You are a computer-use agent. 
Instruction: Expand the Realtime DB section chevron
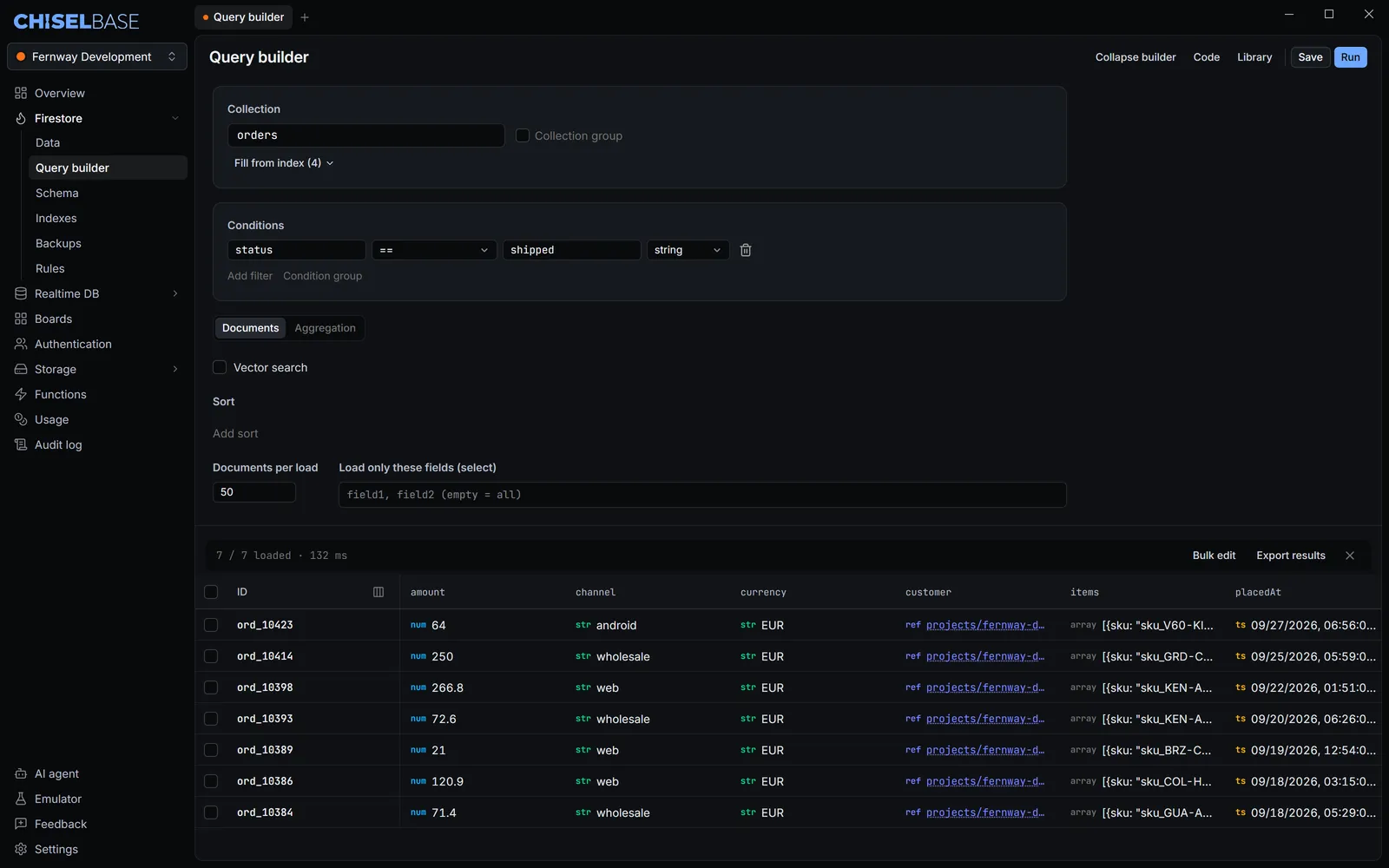[x=175, y=293]
